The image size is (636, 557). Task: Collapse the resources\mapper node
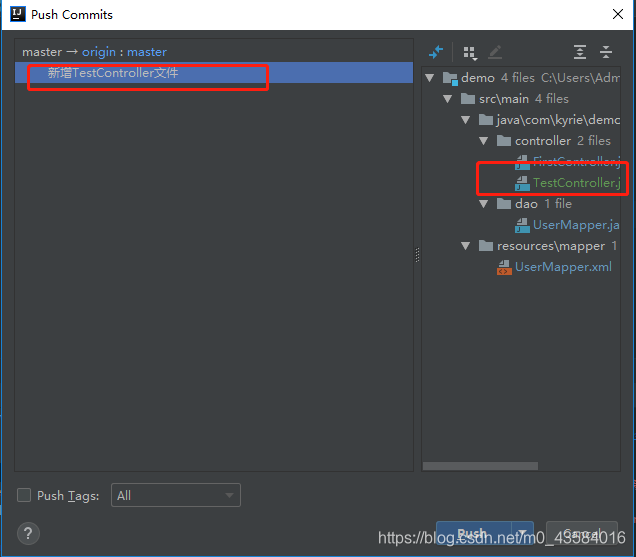point(466,246)
